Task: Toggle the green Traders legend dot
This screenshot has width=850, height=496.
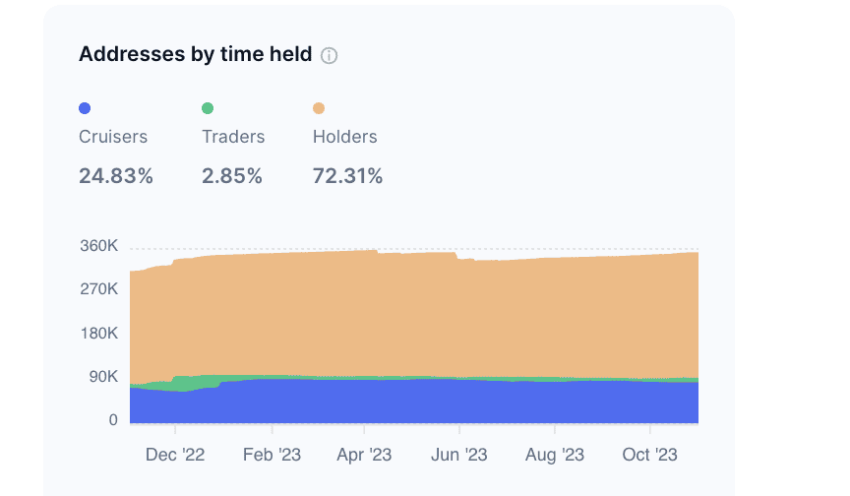Action: pos(207,108)
